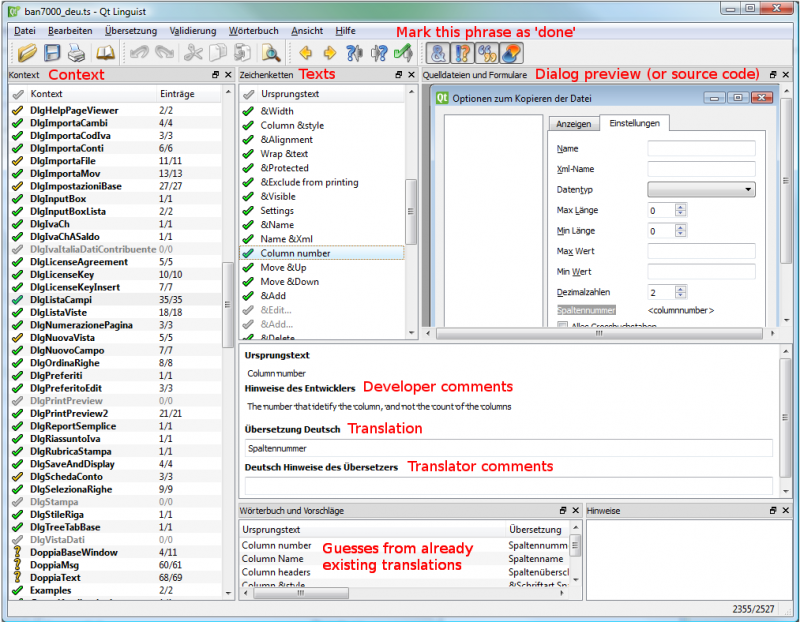Open the Validierung menu
This screenshot has height=622, width=800.
pyautogui.click(x=193, y=31)
